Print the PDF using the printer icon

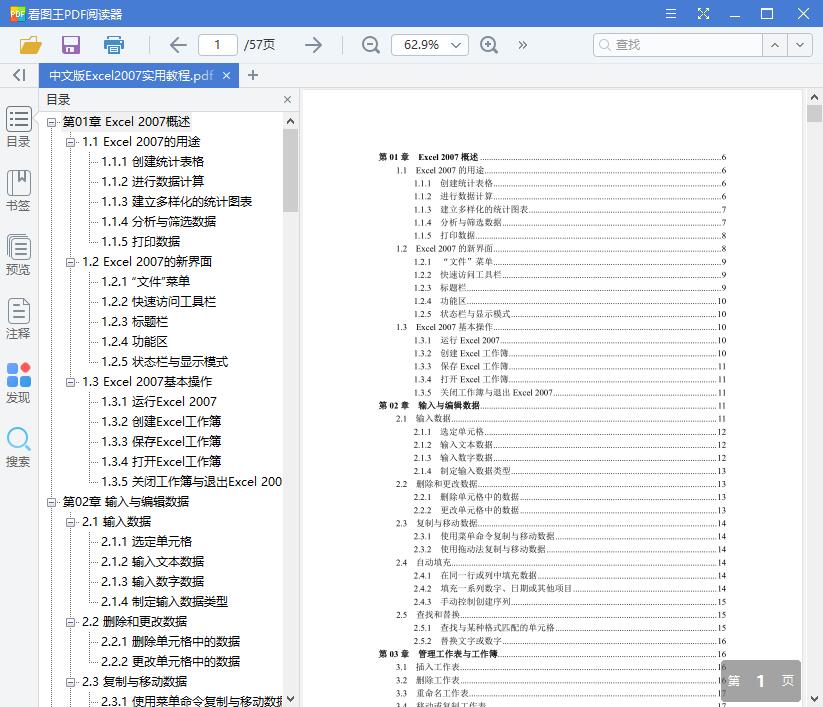113,45
